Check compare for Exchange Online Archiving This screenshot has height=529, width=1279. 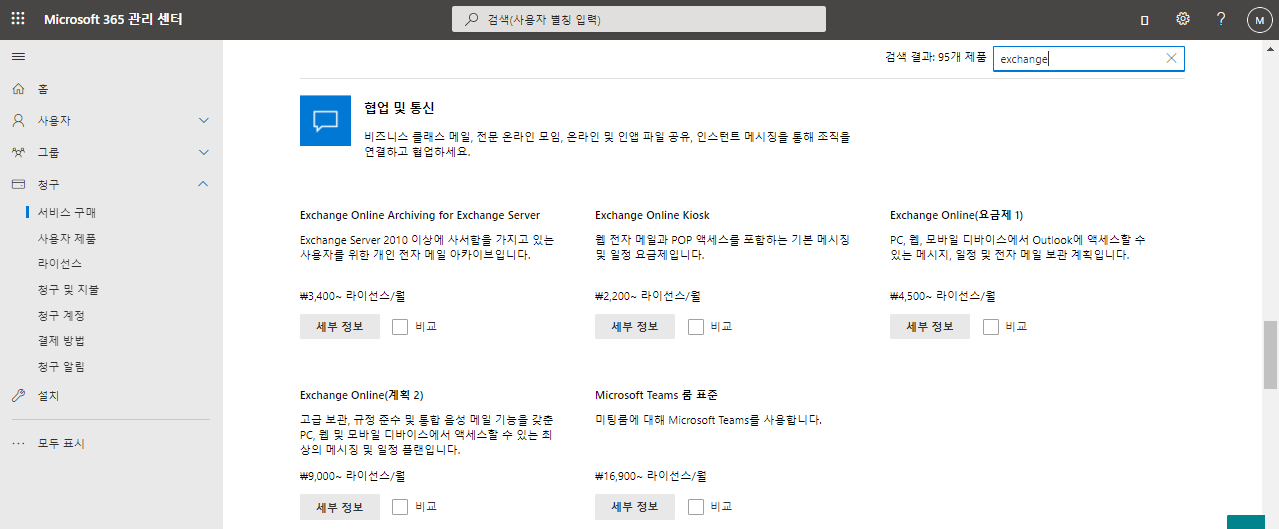pyautogui.click(x=400, y=326)
